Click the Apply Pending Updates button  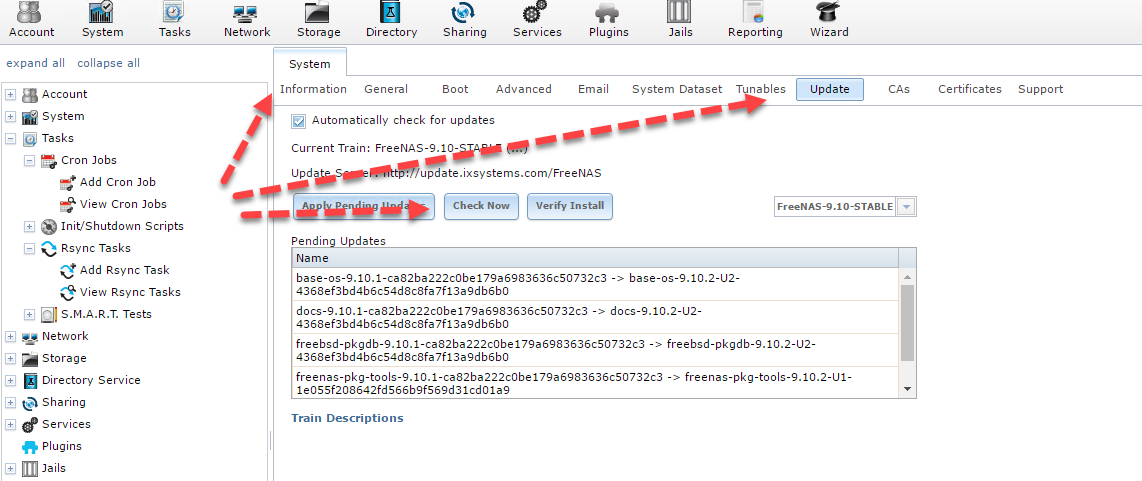coord(364,206)
